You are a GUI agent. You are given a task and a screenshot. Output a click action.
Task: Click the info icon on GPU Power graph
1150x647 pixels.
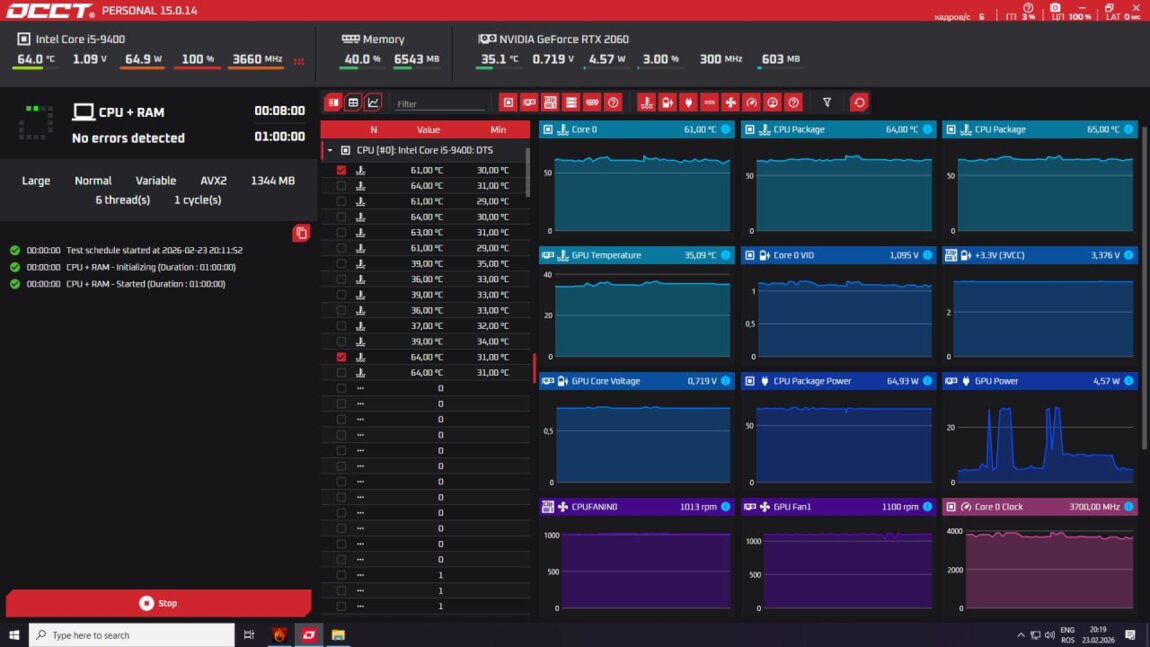click(1129, 381)
